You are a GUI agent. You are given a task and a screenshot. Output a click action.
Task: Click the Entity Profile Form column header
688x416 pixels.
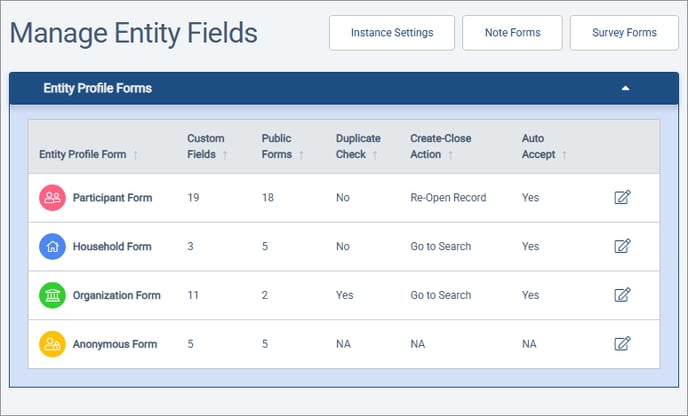82,154
